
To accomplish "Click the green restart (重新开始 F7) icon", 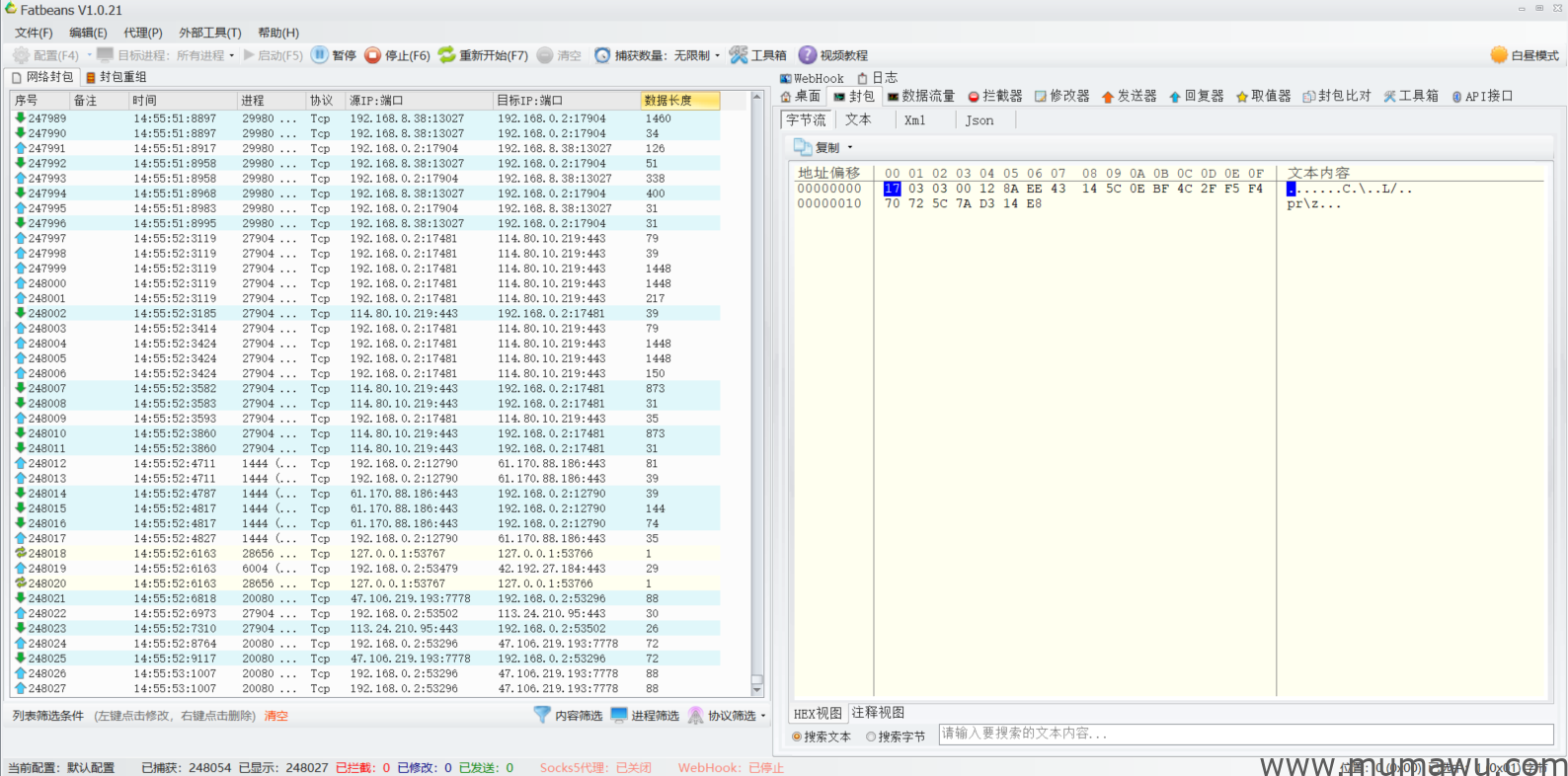I will (x=447, y=55).
